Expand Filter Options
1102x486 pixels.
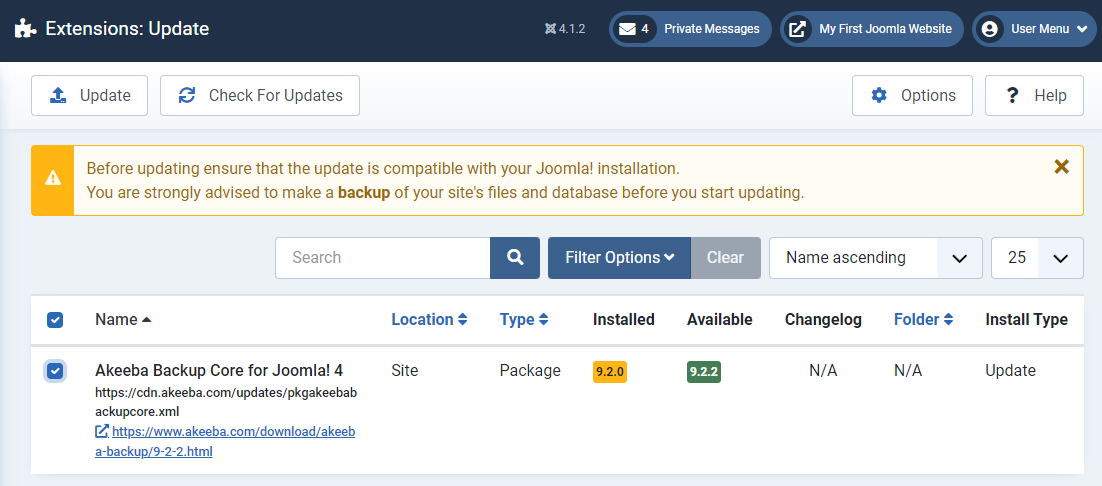pyautogui.click(x=619, y=258)
